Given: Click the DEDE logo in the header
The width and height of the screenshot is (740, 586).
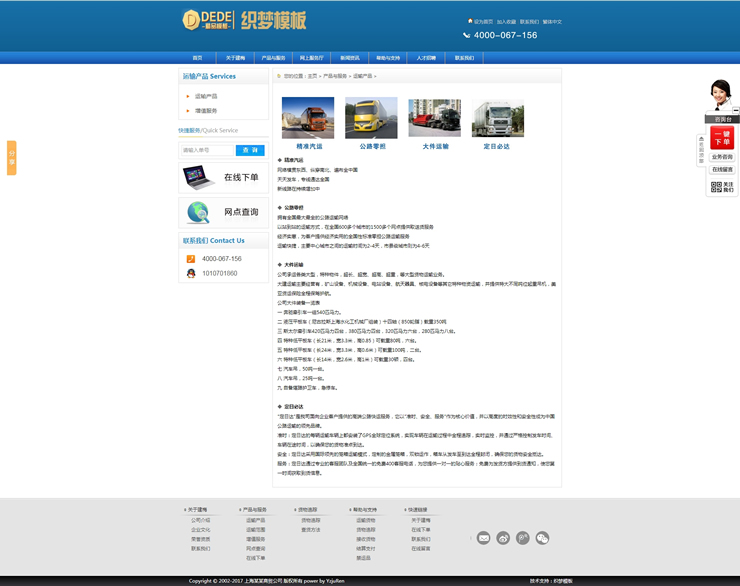Looking at the screenshot, I should pos(208,20).
